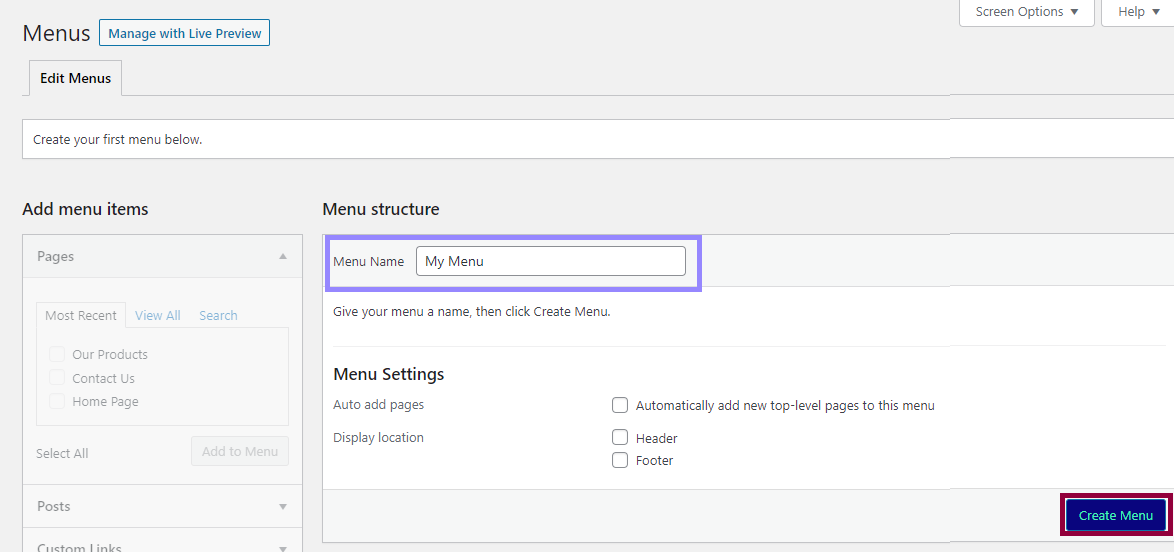Select the Edit Menus tab
The image size is (1174, 552).
point(76,78)
